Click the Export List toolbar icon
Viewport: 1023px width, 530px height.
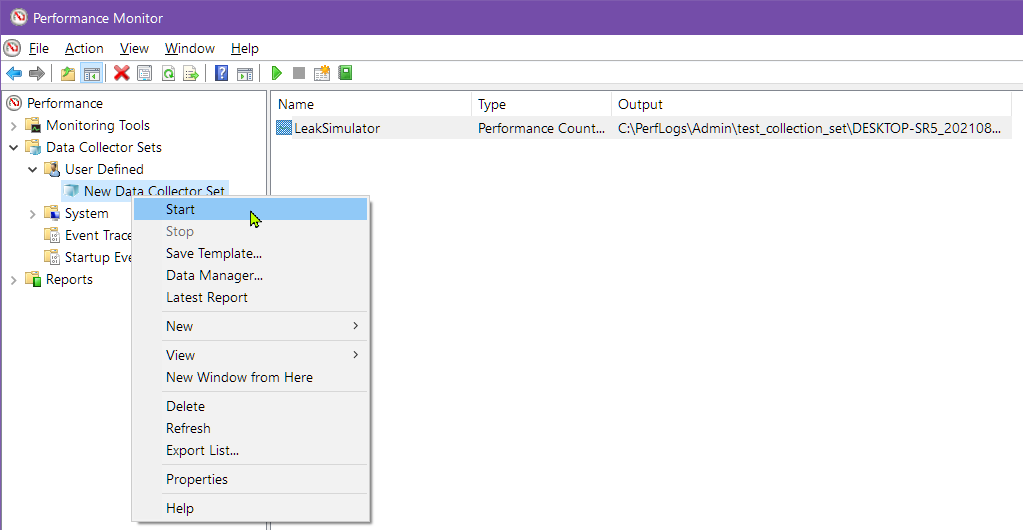click(x=190, y=73)
